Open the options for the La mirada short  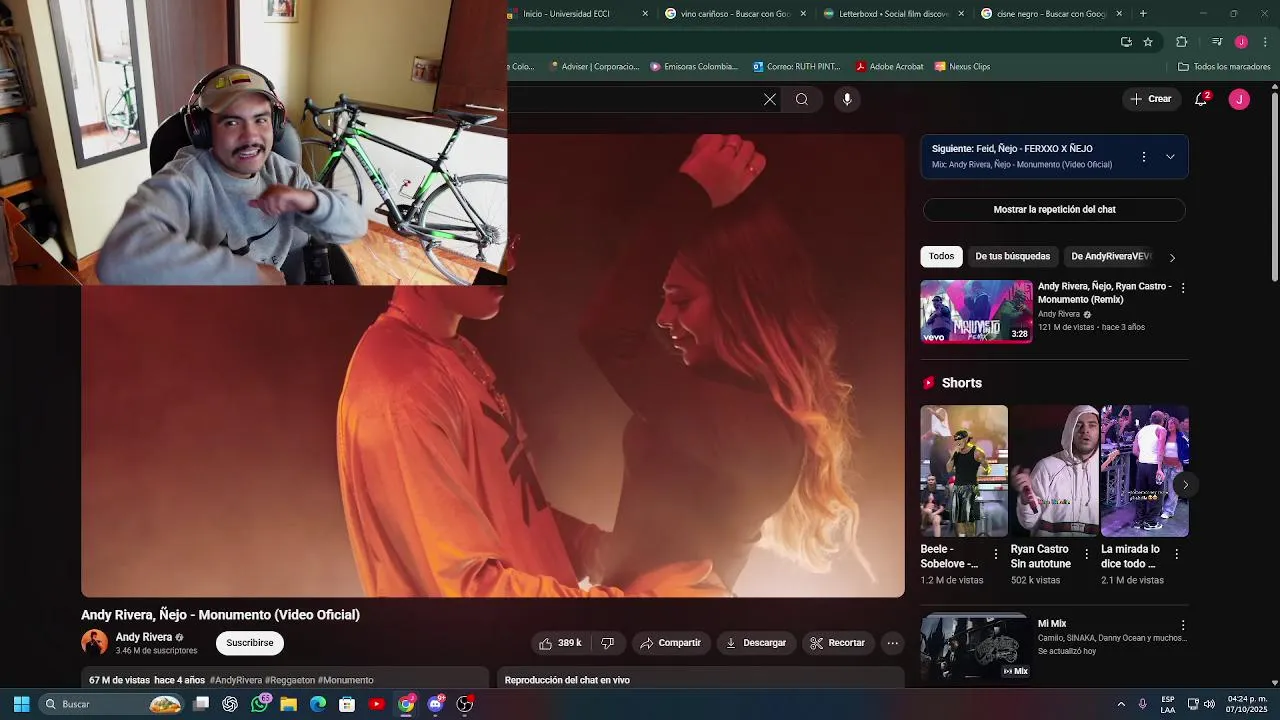(1176, 554)
